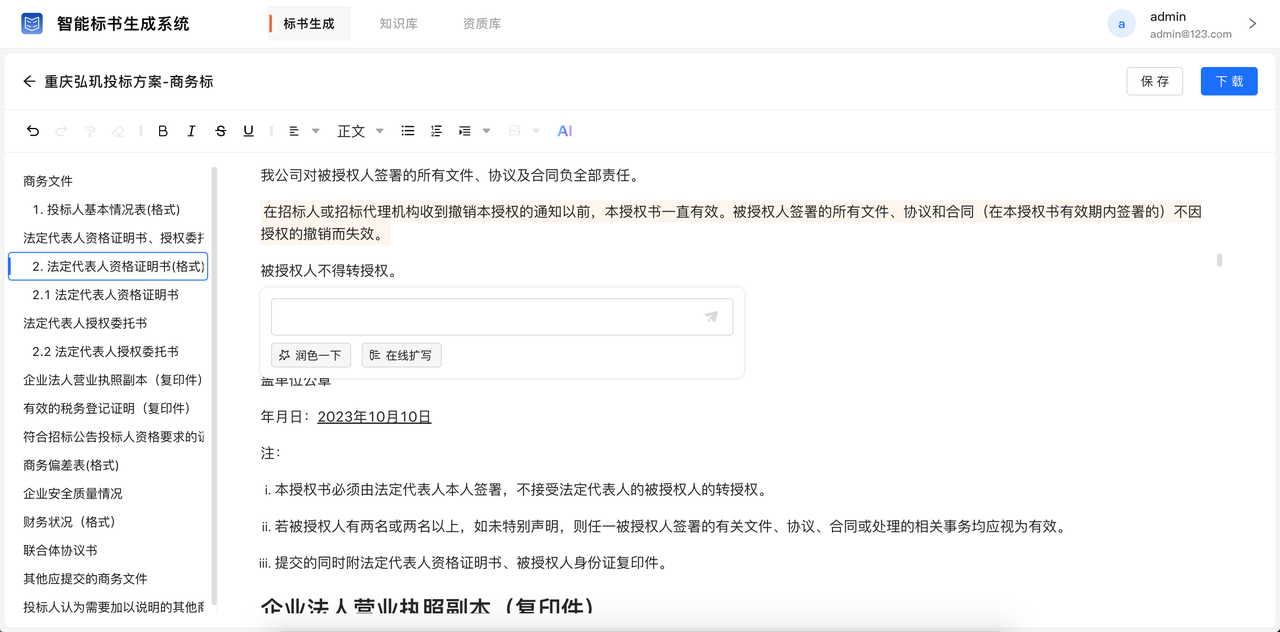Open the image dropdown arrow
1280x632 pixels.
pos(536,131)
